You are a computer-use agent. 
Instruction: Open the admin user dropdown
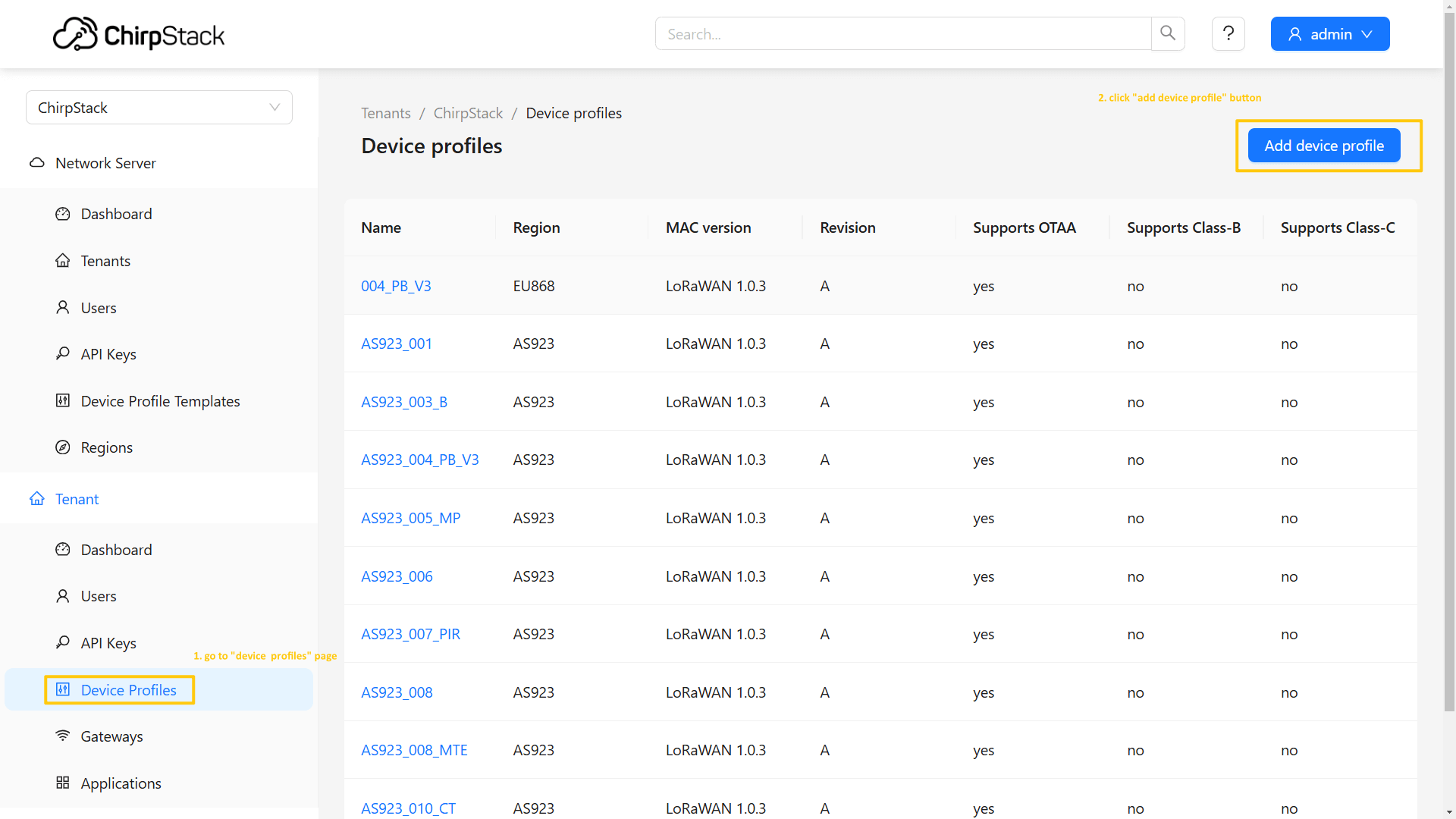(1329, 34)
